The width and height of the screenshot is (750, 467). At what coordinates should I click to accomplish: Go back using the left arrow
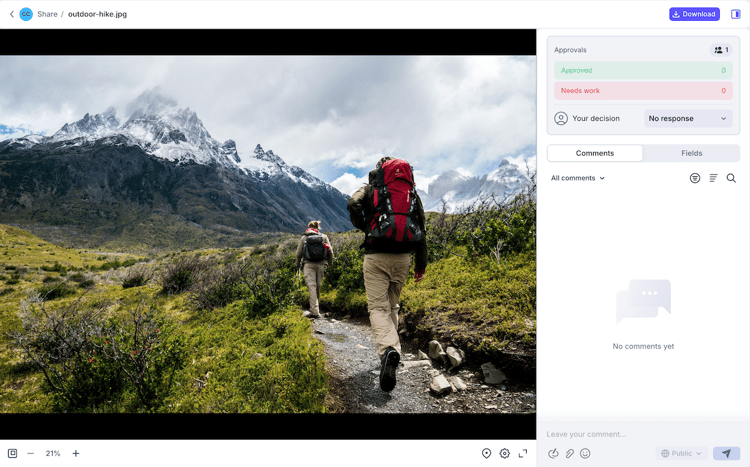[x=12, y=14]
